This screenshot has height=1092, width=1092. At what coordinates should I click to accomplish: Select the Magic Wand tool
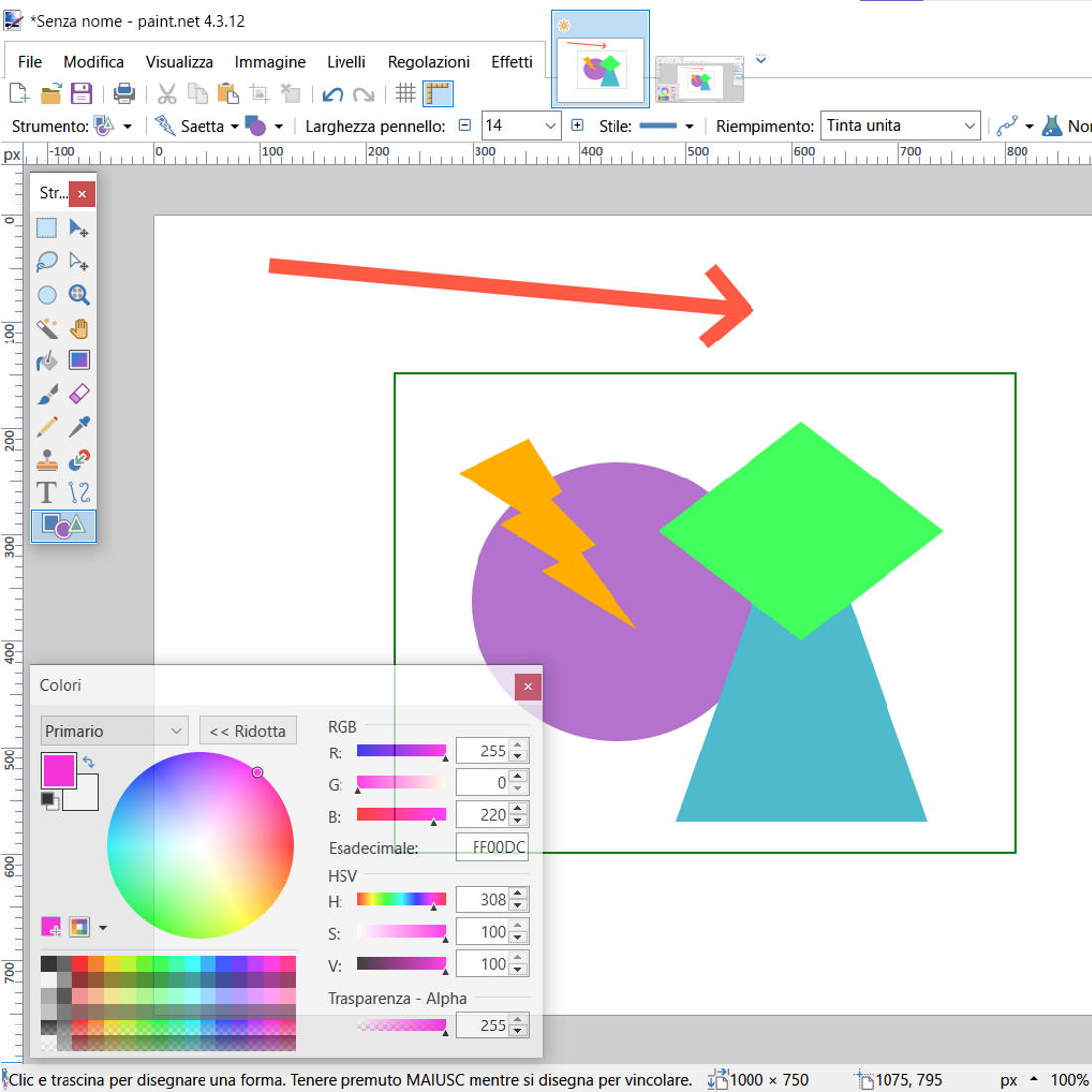47,328
